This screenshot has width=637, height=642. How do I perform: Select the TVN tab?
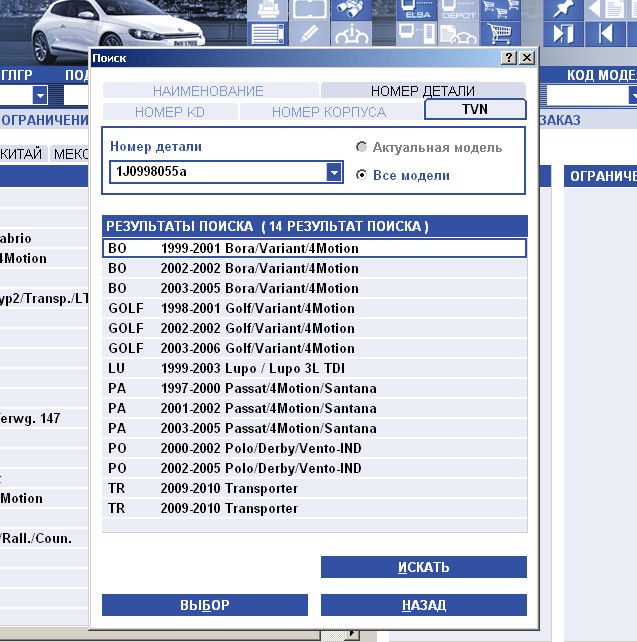(475, 109)
